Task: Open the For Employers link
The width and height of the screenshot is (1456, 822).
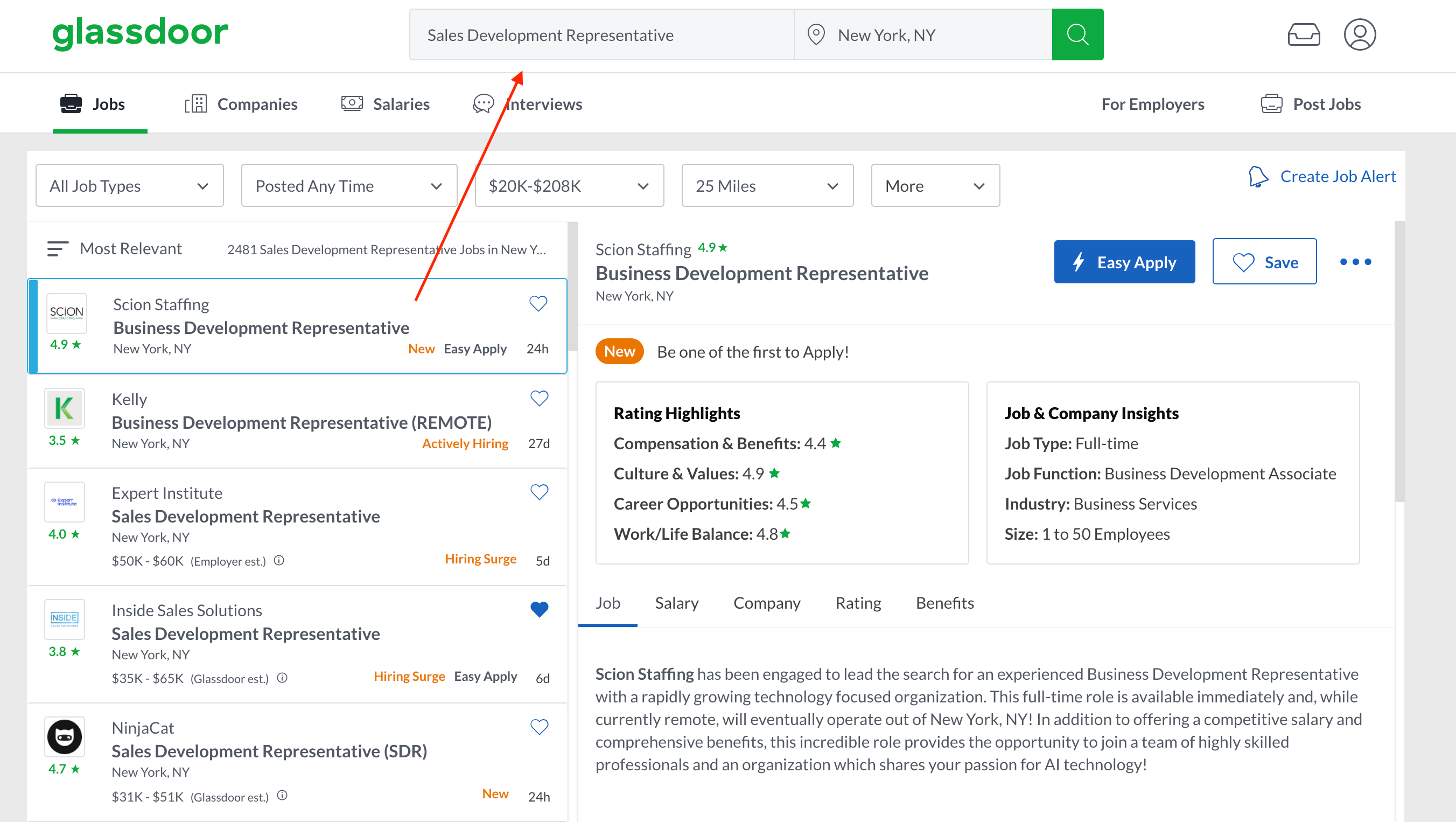Action: [x=1152, y=104]
